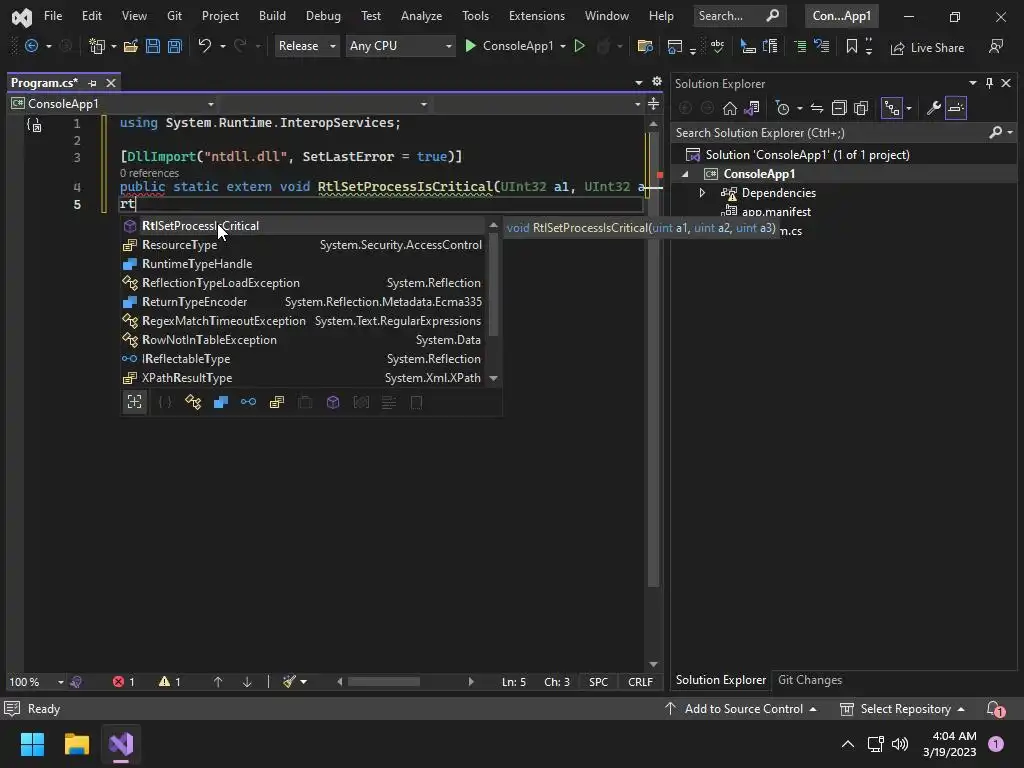Click the warning count indicator showing 1

(170, 682)
